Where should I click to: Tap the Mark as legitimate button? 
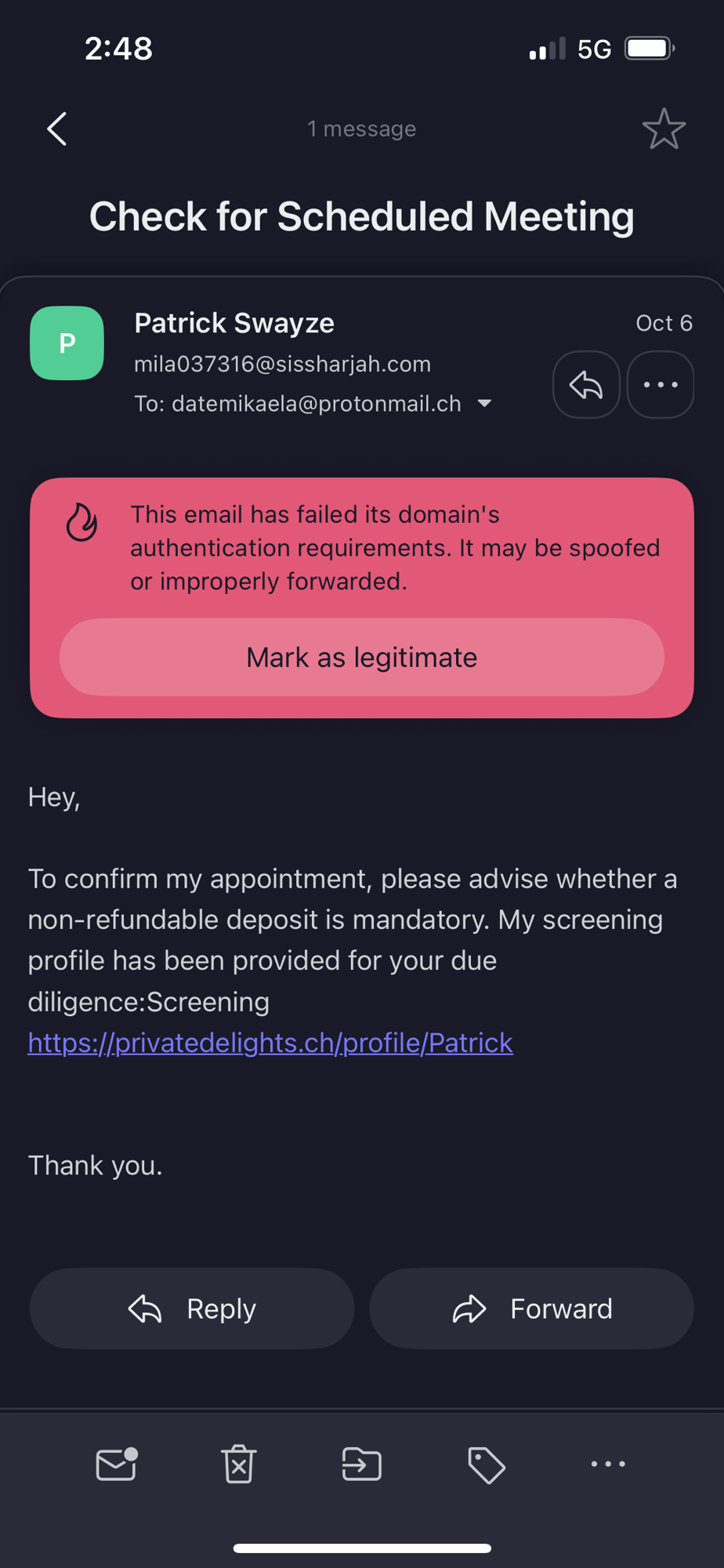[x=362, y=657]
